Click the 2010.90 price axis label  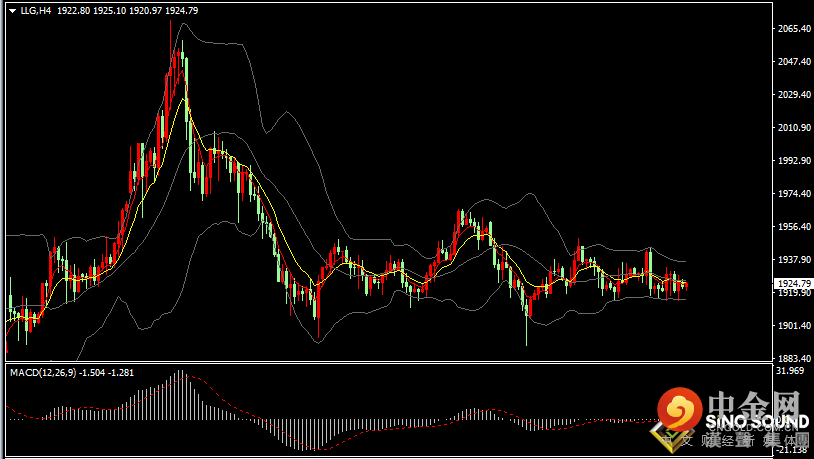point(795,127)
